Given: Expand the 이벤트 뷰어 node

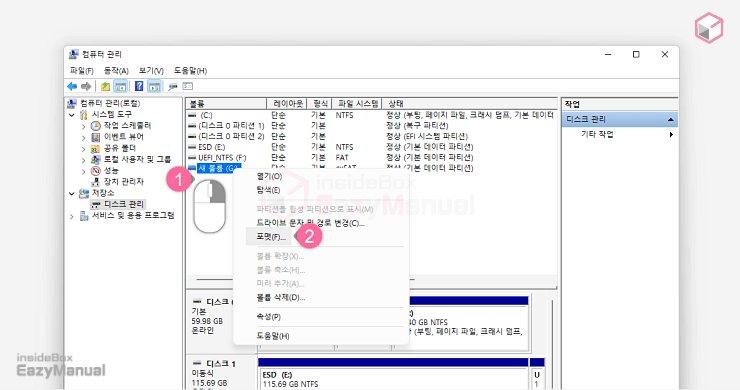Looking at the screenshot, I should point(84,137).
